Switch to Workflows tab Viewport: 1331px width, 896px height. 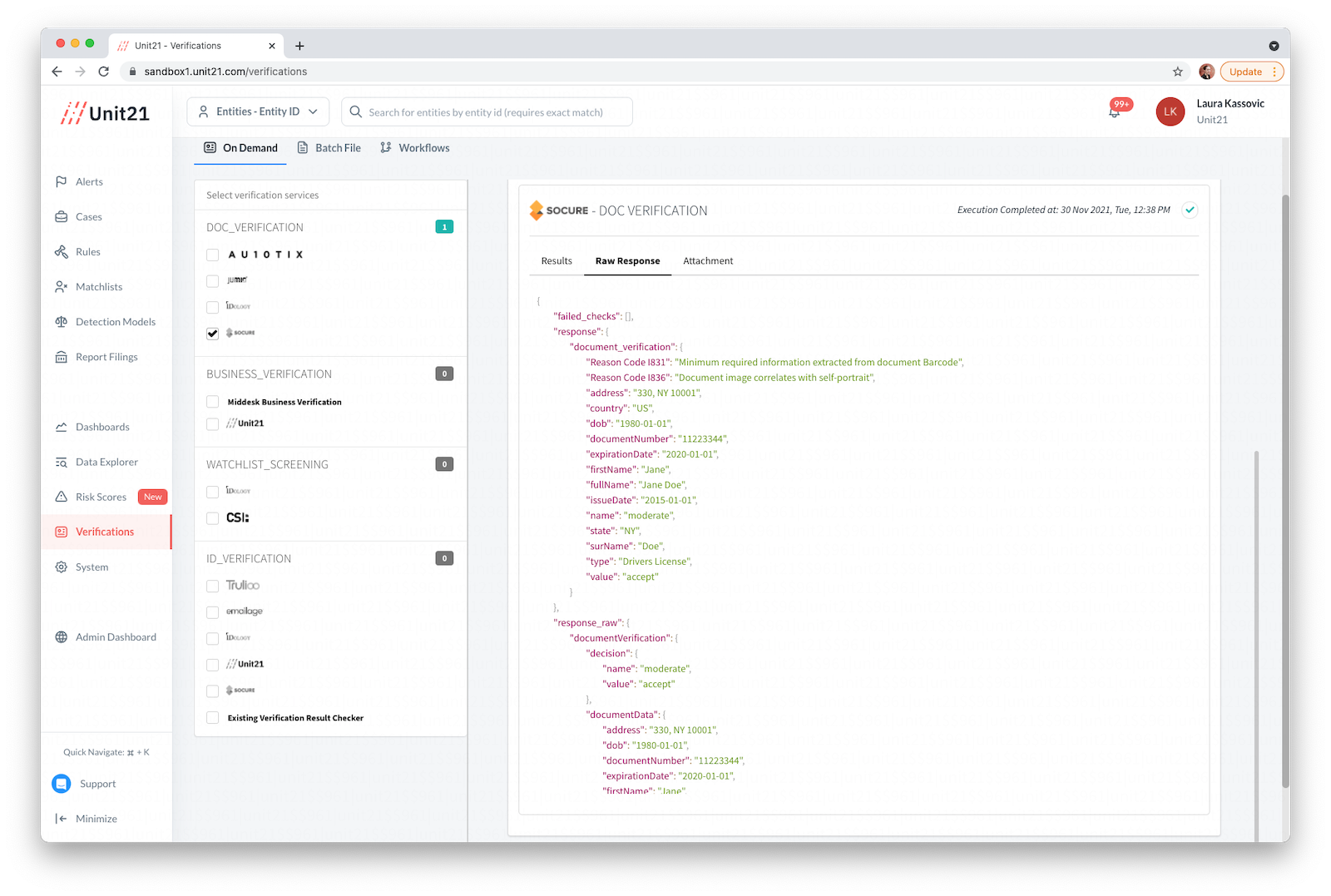click(x=415, y=148)
